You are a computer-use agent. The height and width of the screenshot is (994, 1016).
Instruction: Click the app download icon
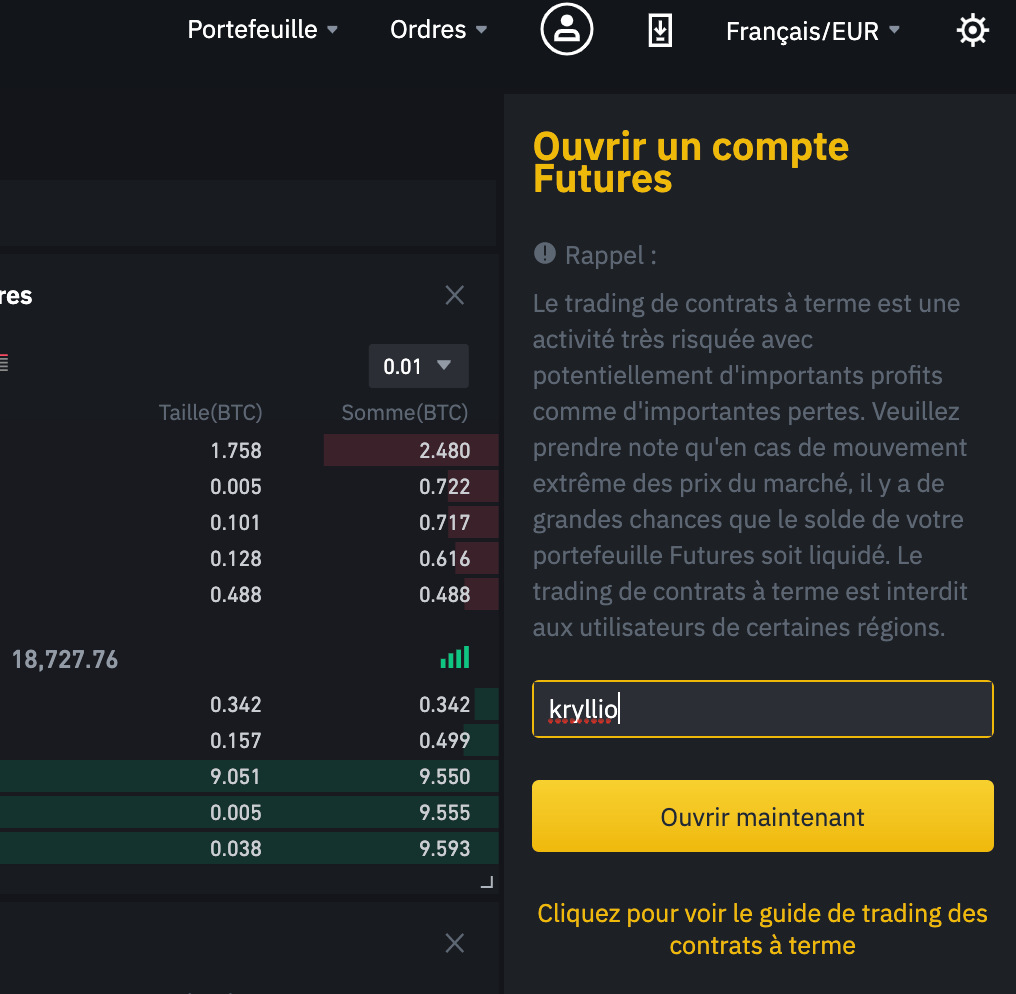tap(660, 30)
